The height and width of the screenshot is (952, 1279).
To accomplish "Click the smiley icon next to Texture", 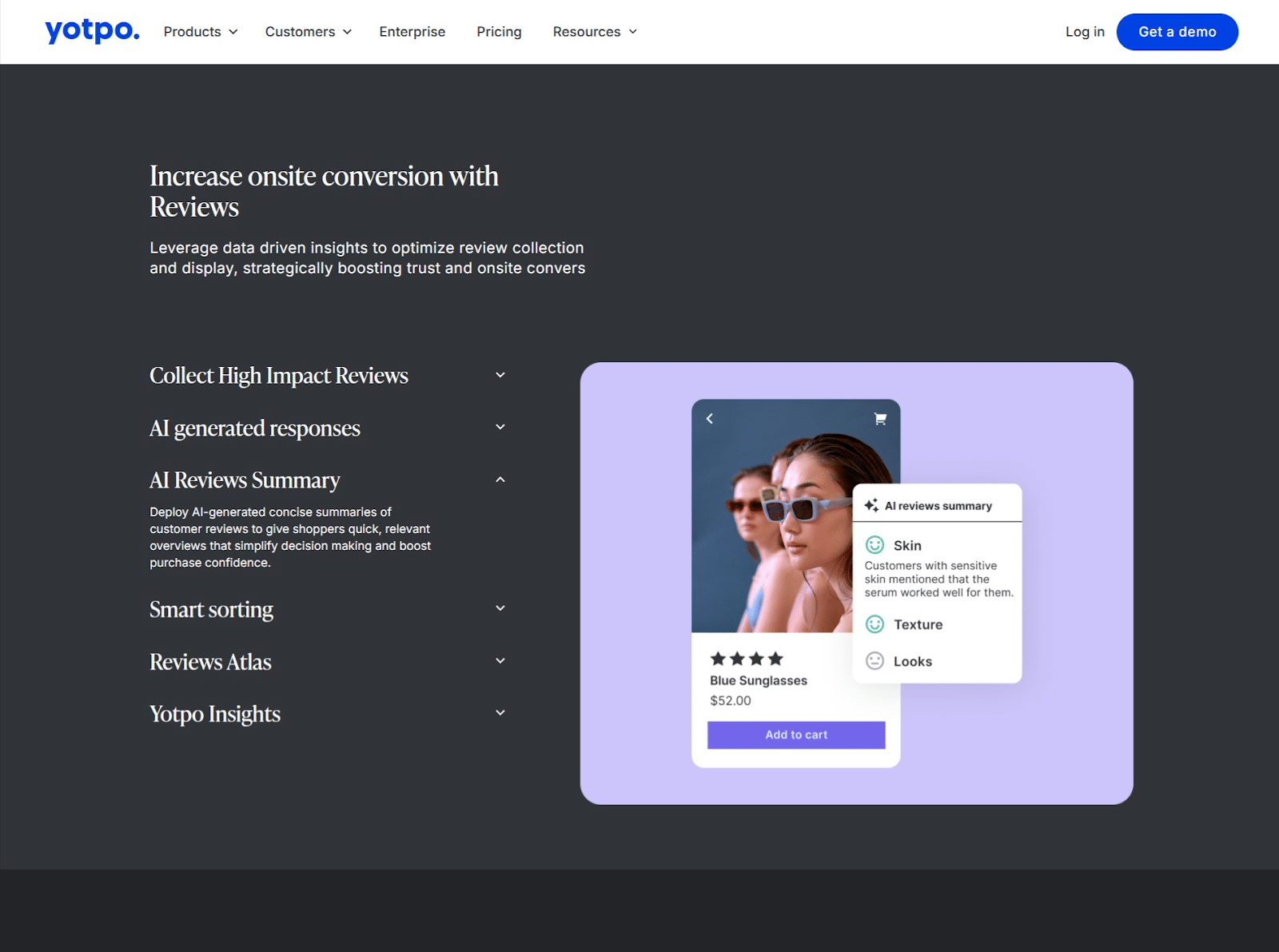I will coord(875,624).
